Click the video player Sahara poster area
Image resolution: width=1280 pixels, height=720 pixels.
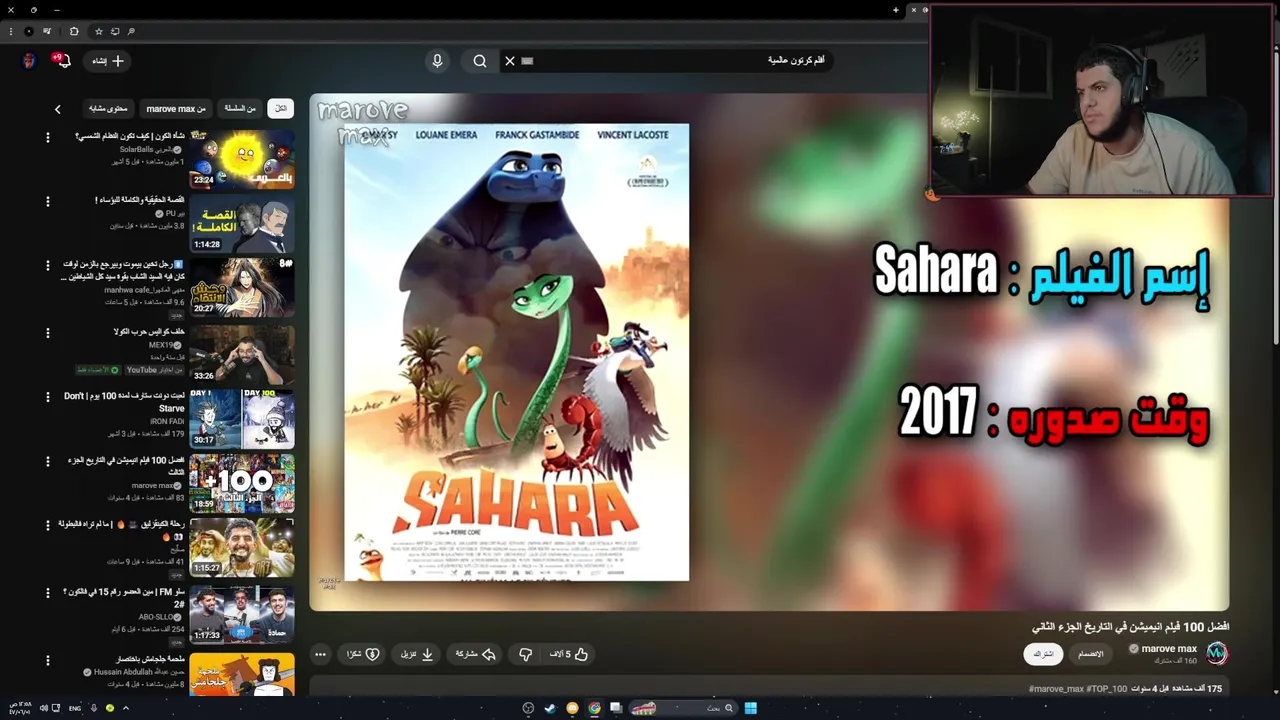point(517,352)
